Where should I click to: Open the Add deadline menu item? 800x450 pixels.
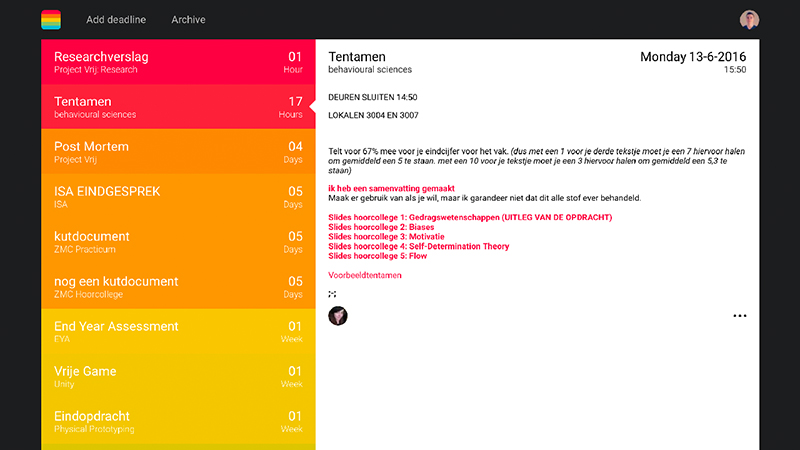(116, 20)
